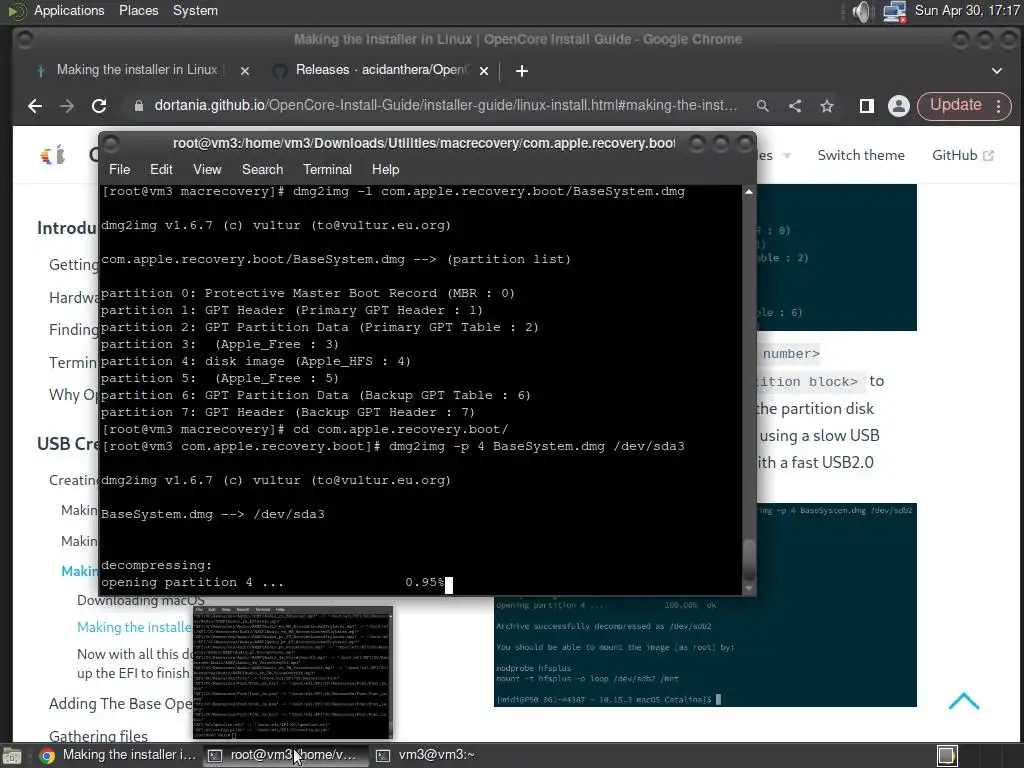Image resolution: width=1024 pixels, height=768 pixels.
Task: Click the padlock site info icon
Action: pos(138,106)
